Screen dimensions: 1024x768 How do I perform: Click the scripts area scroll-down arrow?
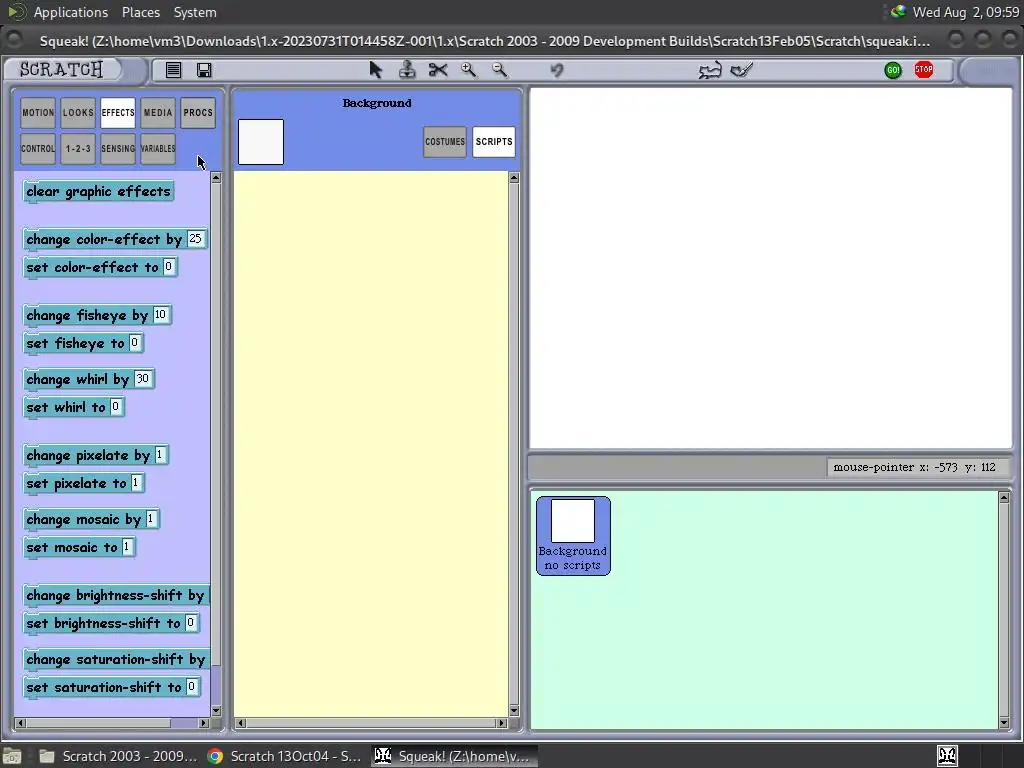(514, 711)
